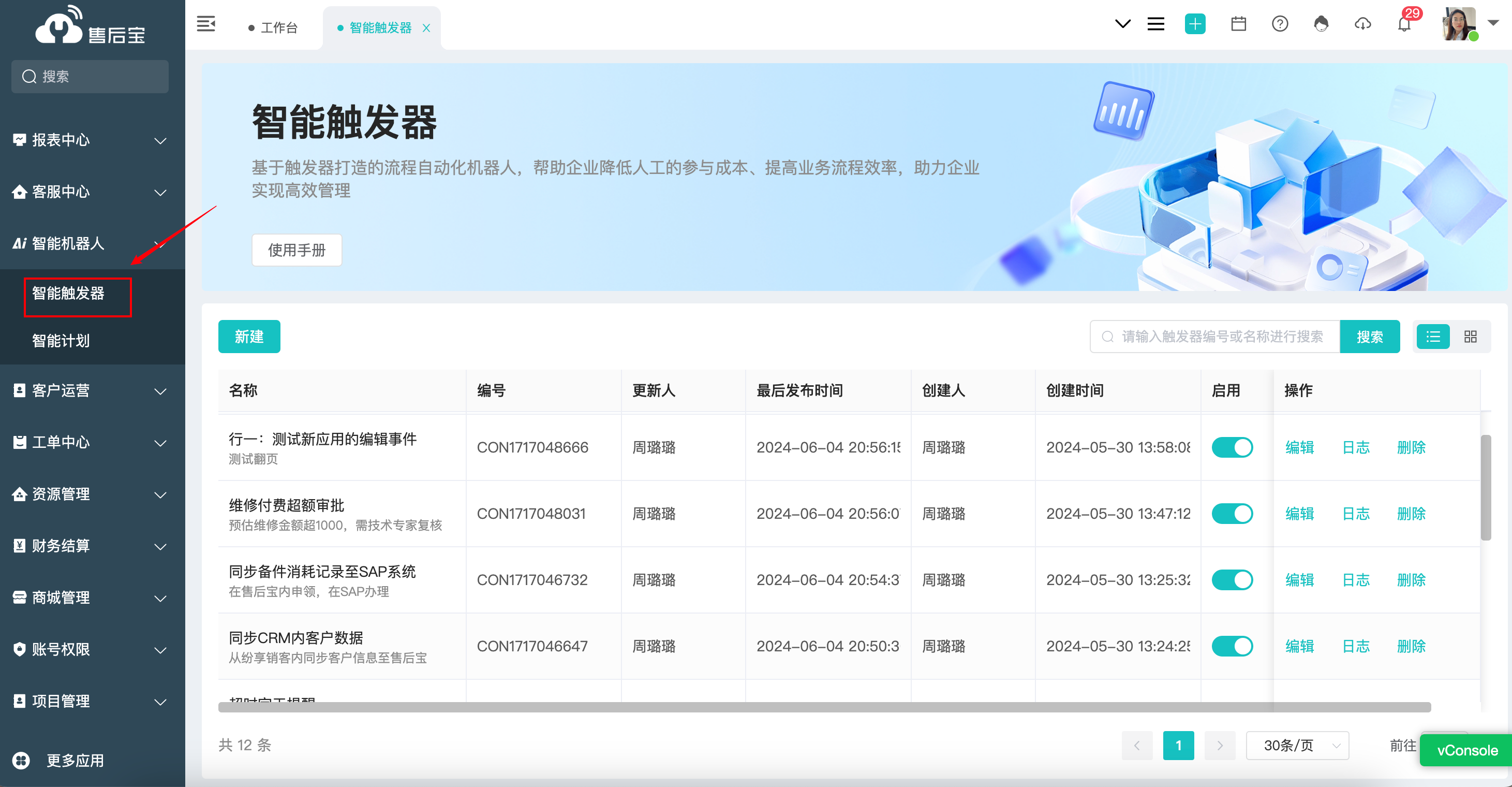Click the three-line list icon in top bar
Viewport: 1512px width, 787px height.
(1155, 24)
